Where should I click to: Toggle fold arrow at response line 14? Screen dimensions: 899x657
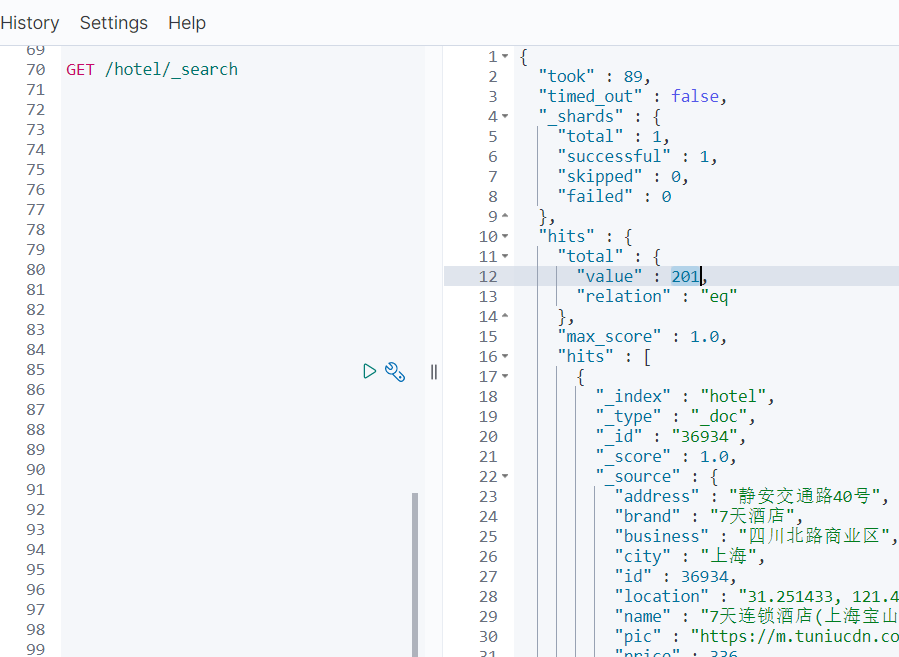[x=505, y=316]
